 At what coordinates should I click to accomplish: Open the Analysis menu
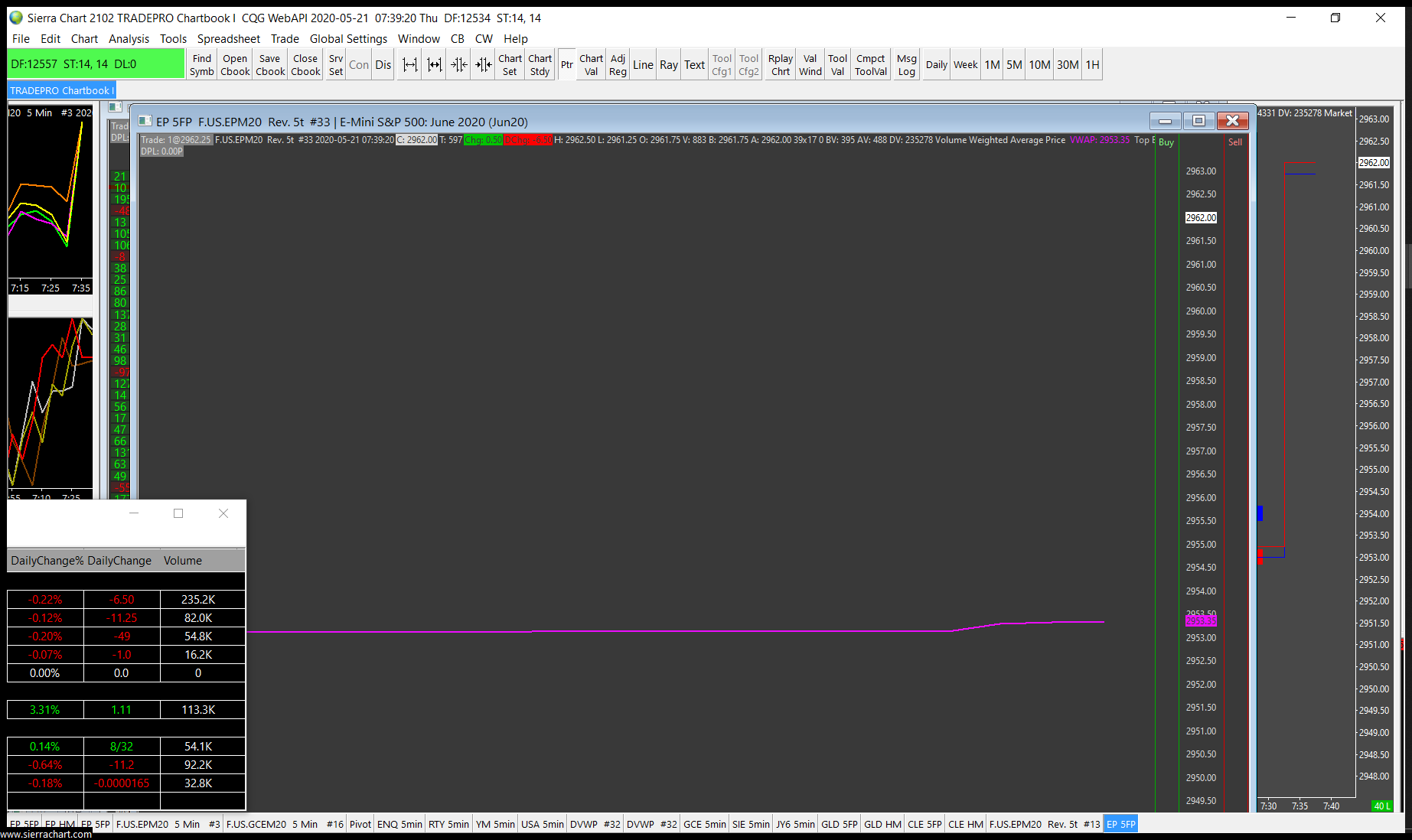129,38
